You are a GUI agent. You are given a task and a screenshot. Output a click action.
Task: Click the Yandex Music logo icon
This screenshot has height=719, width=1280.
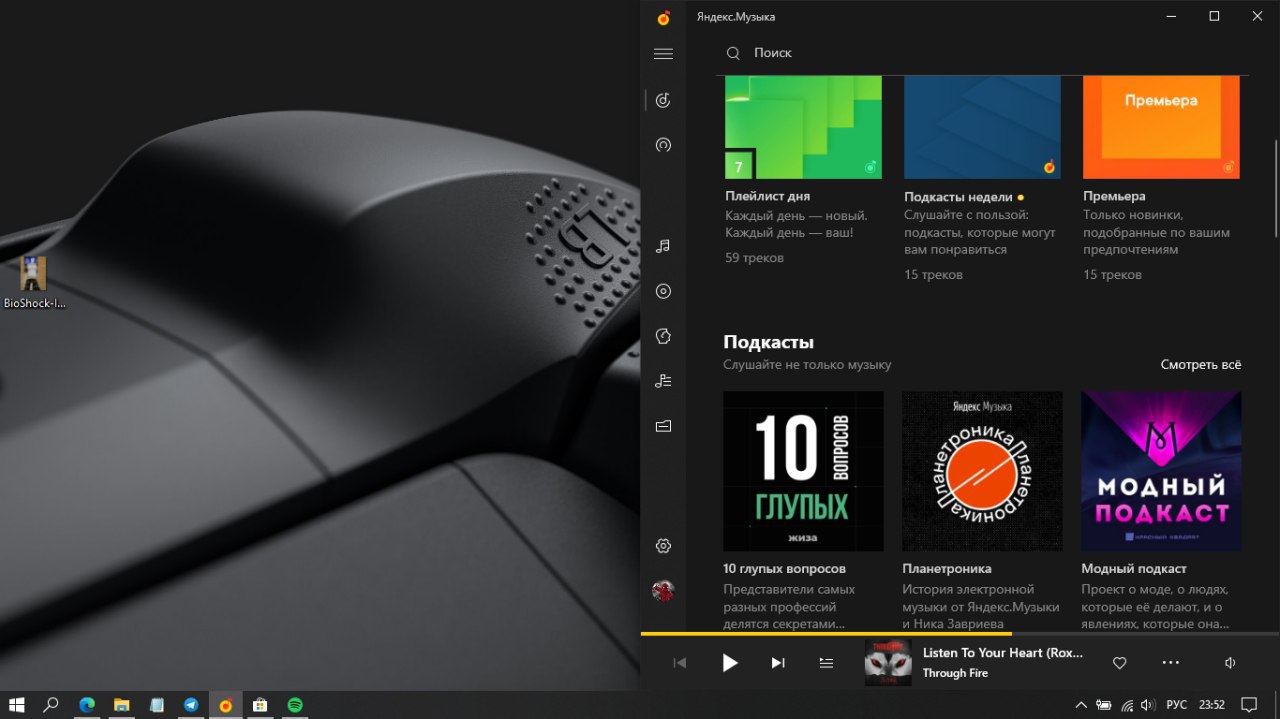click(x=663, y=17)
